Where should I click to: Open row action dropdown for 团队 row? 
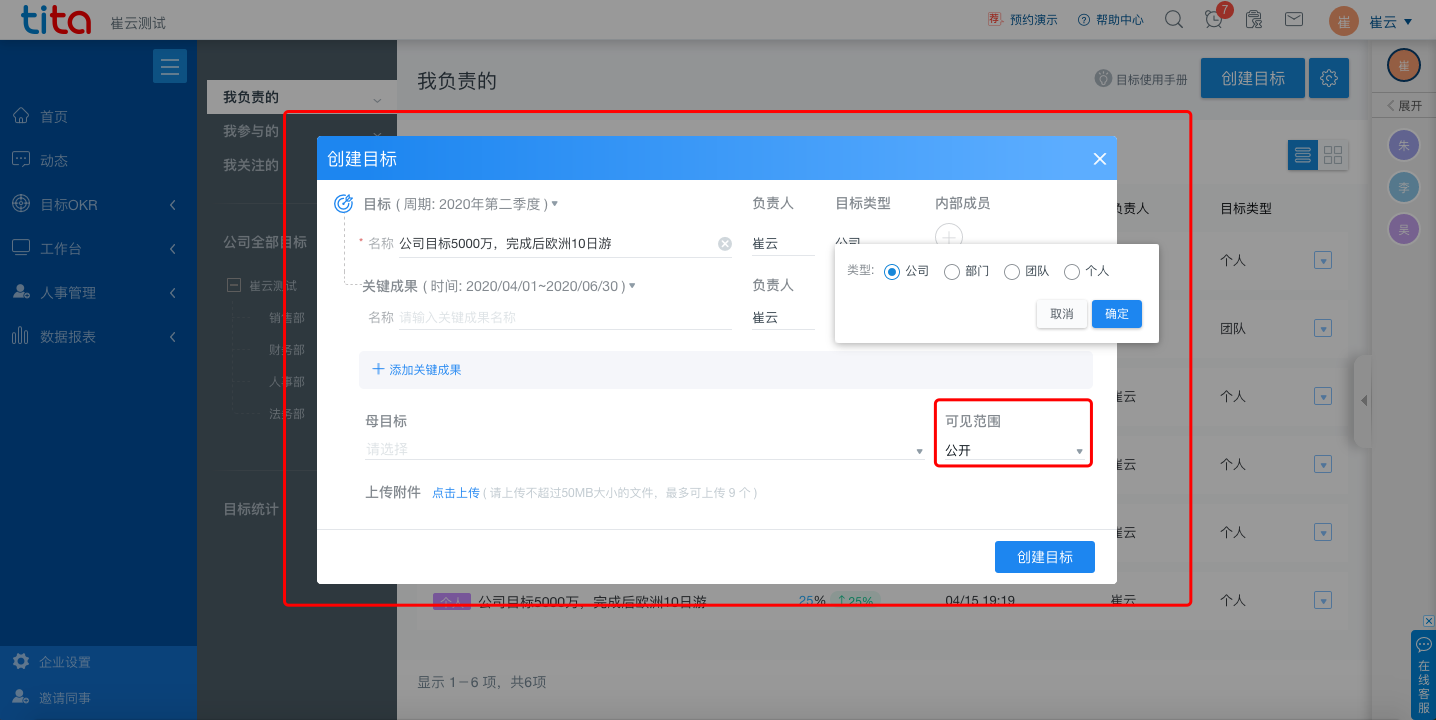pos(1323,328)
